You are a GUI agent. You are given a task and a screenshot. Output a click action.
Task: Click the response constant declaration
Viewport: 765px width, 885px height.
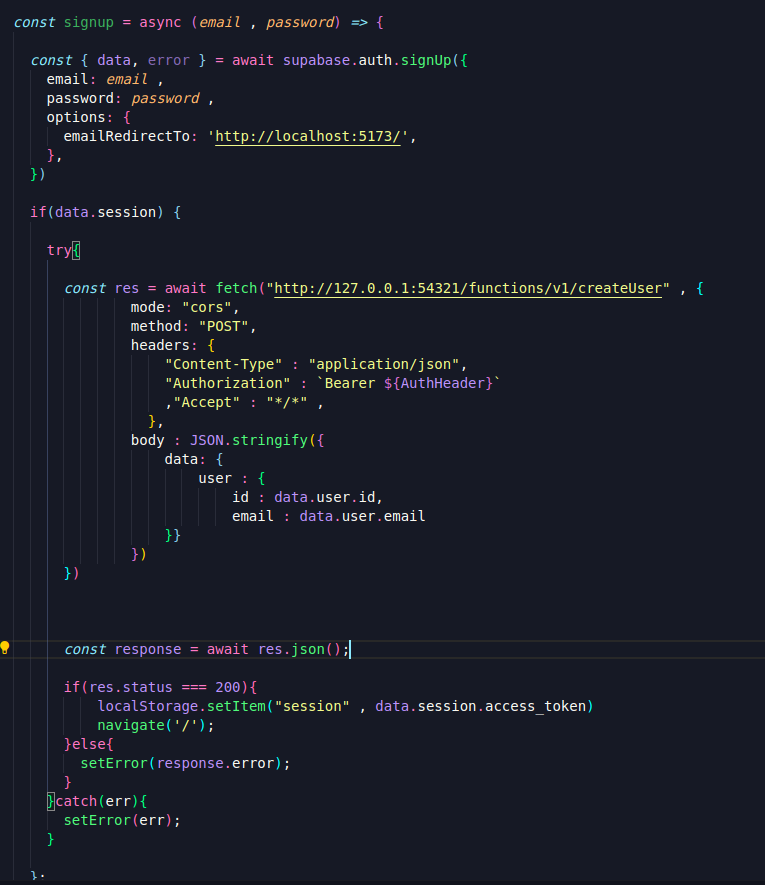(x=148, y=649)
